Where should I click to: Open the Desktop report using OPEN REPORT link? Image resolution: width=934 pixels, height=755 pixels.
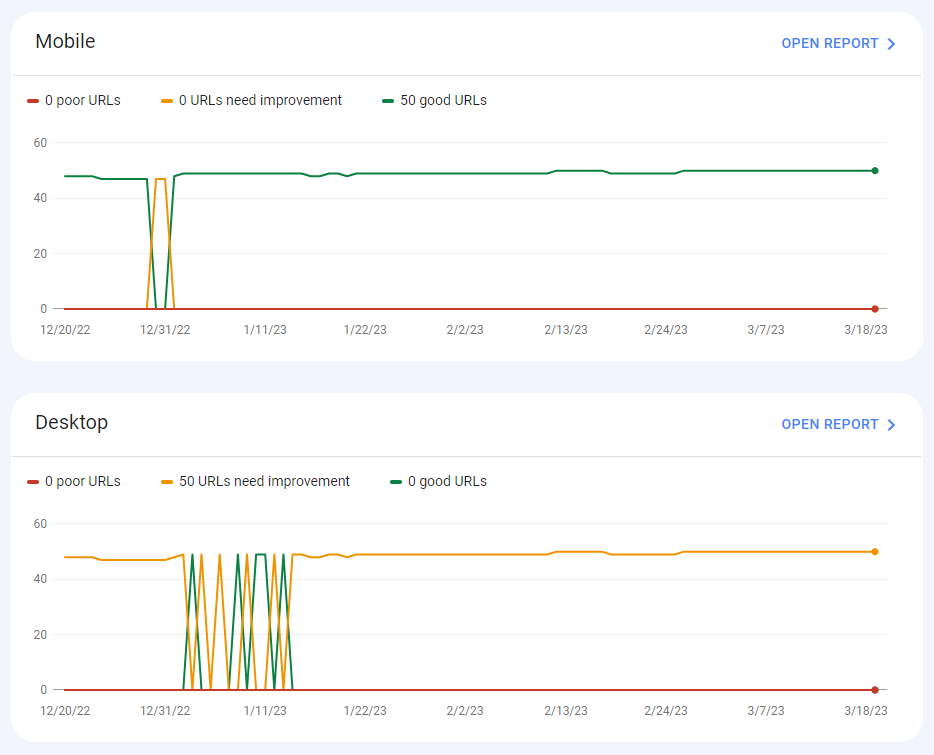tap(829, 424)
